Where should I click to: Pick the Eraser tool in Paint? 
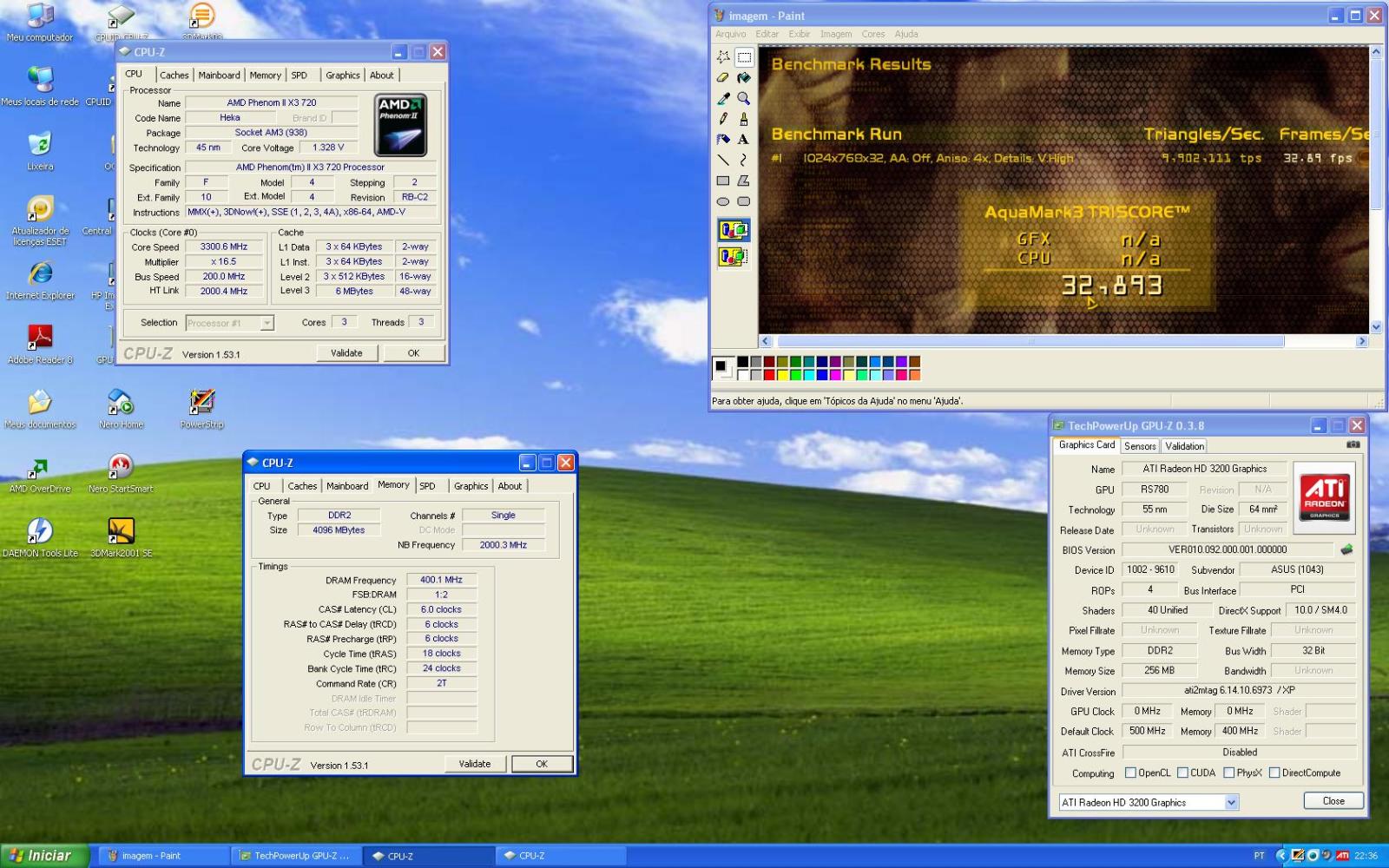723,78
